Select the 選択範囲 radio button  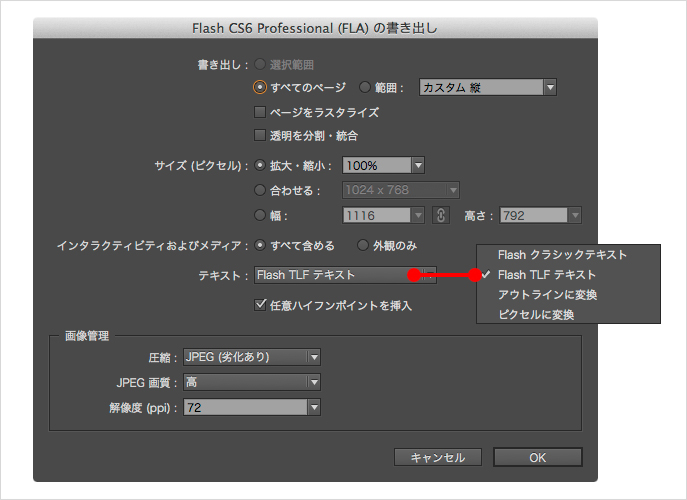point(260,64)
